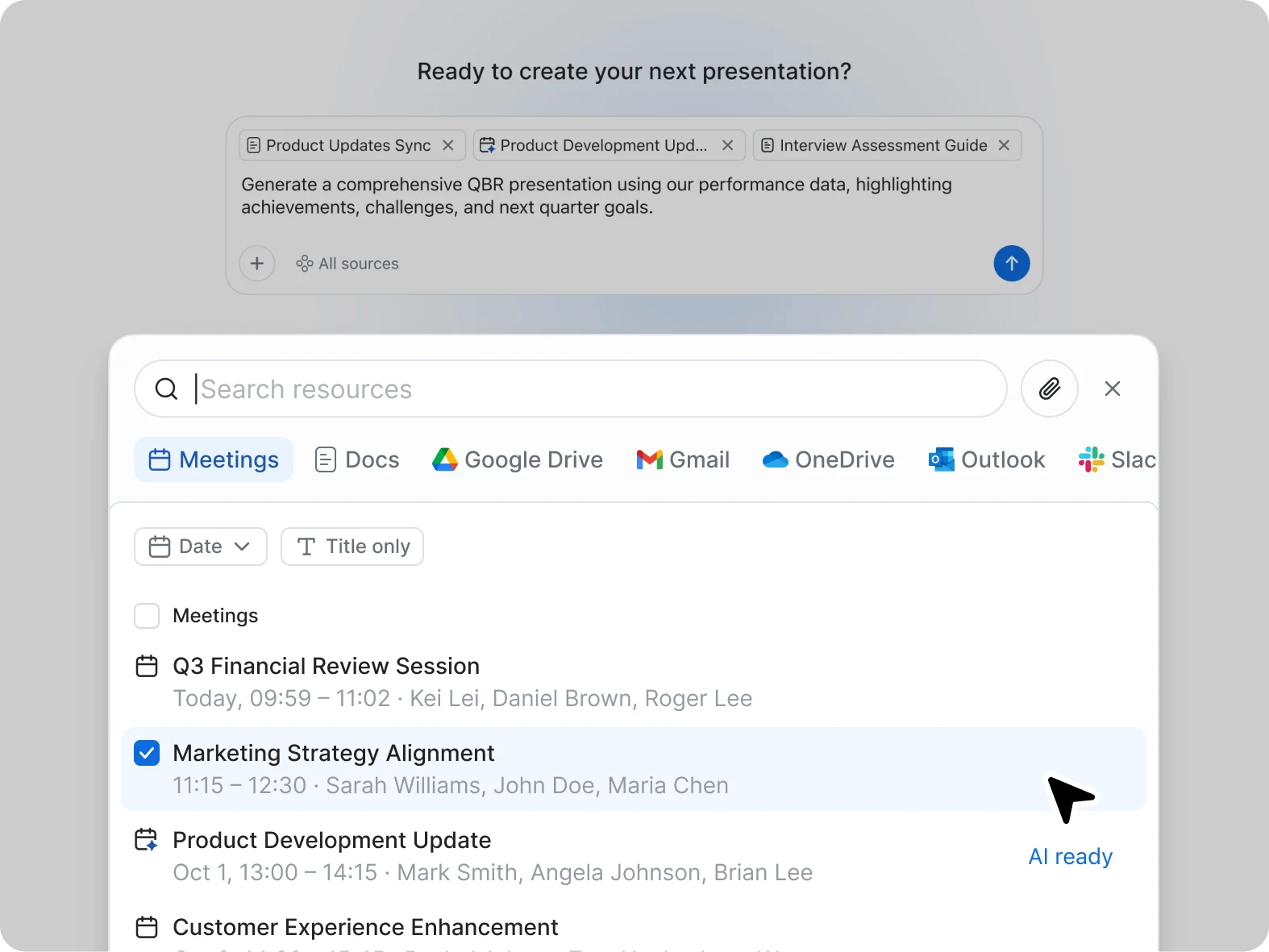Focus the Search resources field
This screenshot has height=952, width=1269.
pos(571,389)
